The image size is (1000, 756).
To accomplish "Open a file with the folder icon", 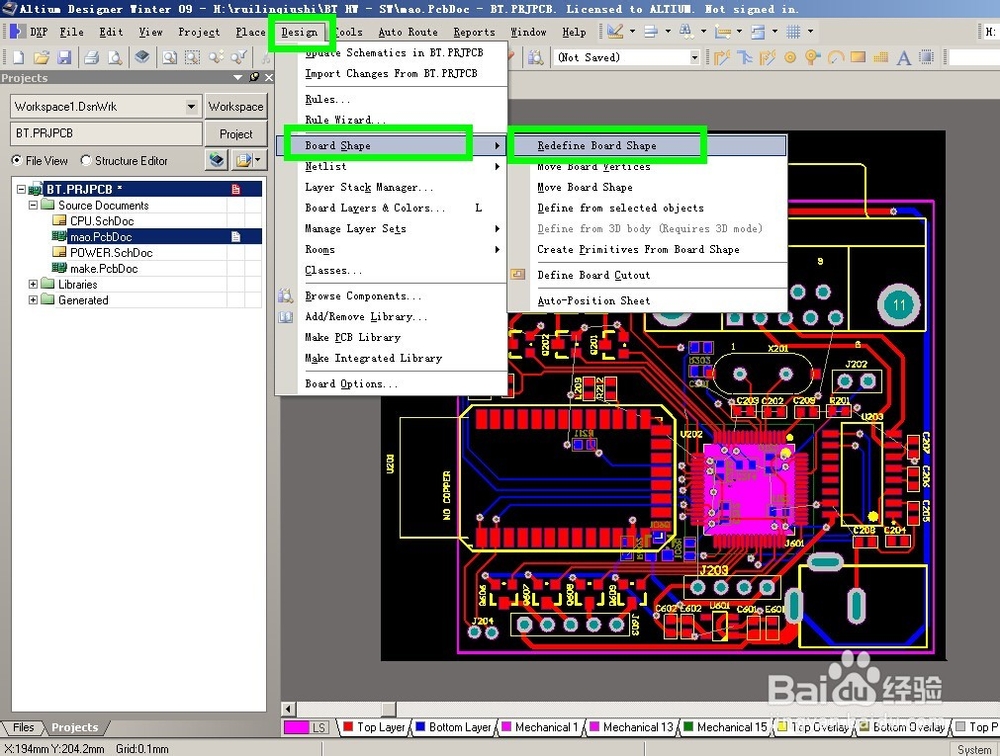I will point(41,57).
